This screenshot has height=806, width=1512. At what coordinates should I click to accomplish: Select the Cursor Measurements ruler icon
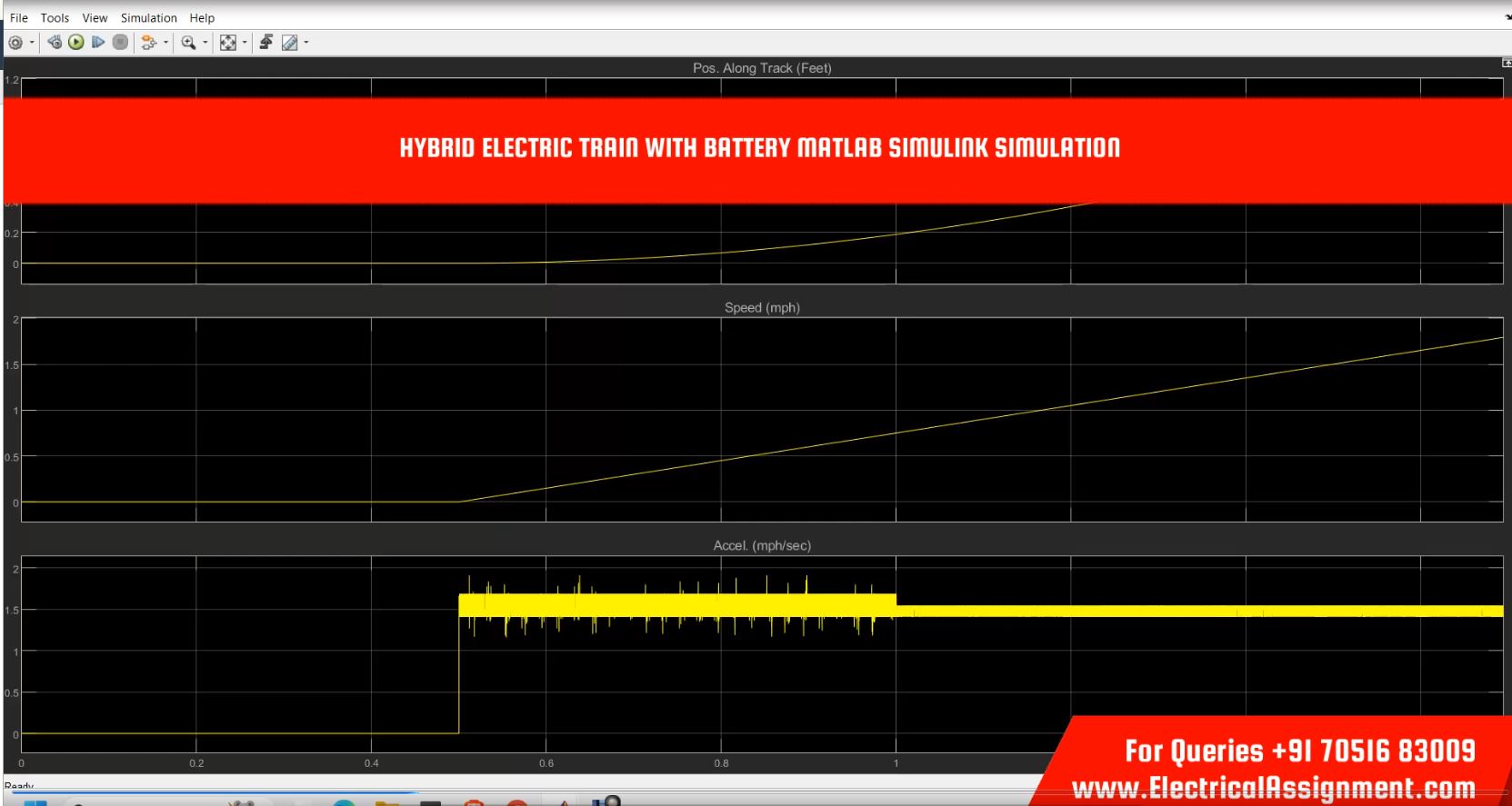coord(290,43)
